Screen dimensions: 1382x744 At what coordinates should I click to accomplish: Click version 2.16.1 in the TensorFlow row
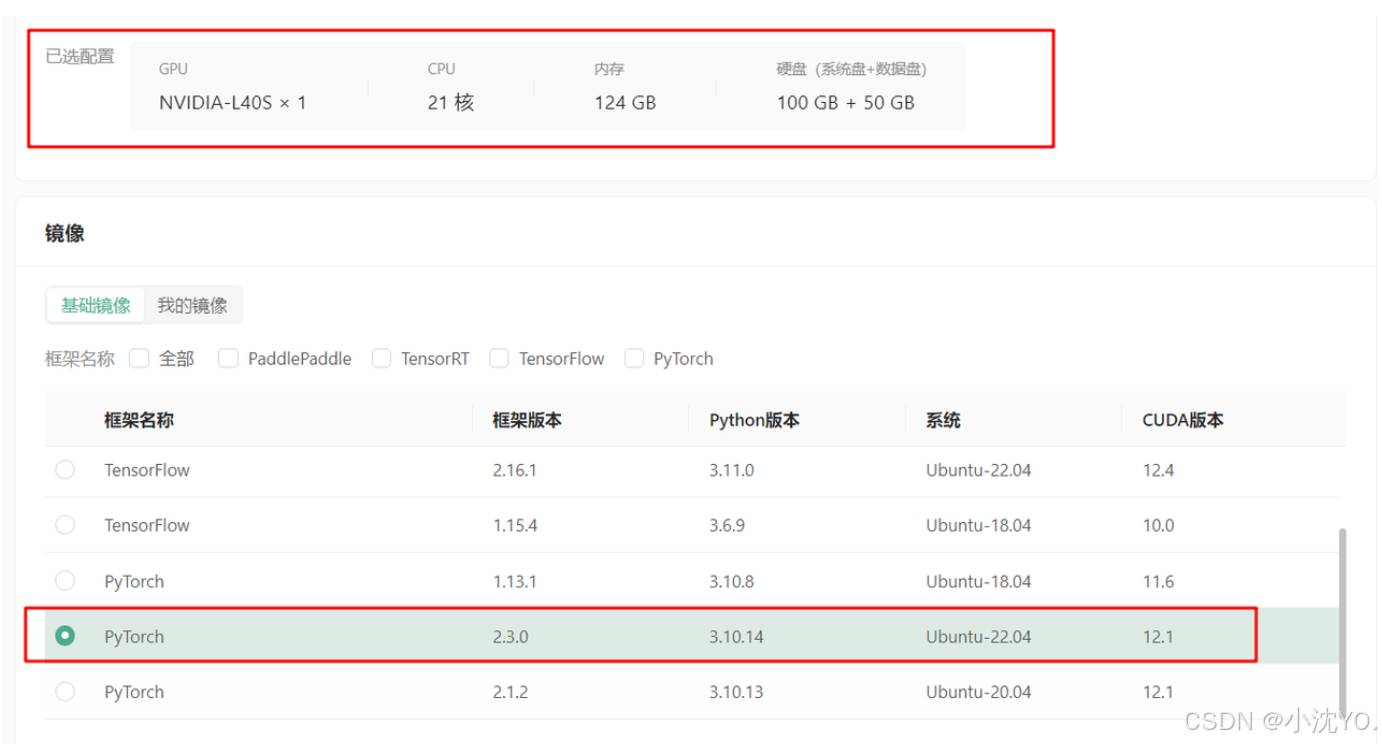click(515, 470)
